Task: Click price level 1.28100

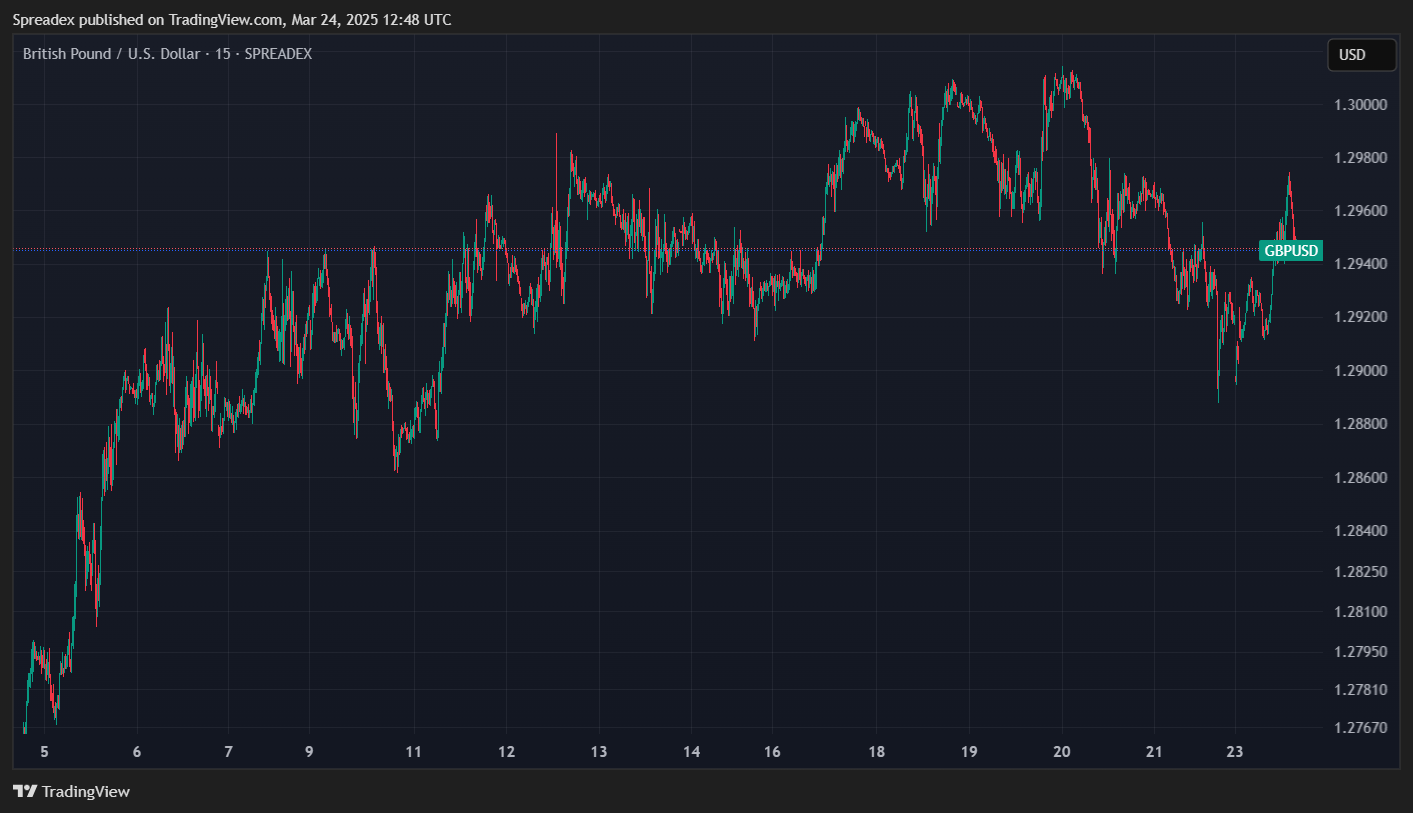Action: coord(1360,611)
